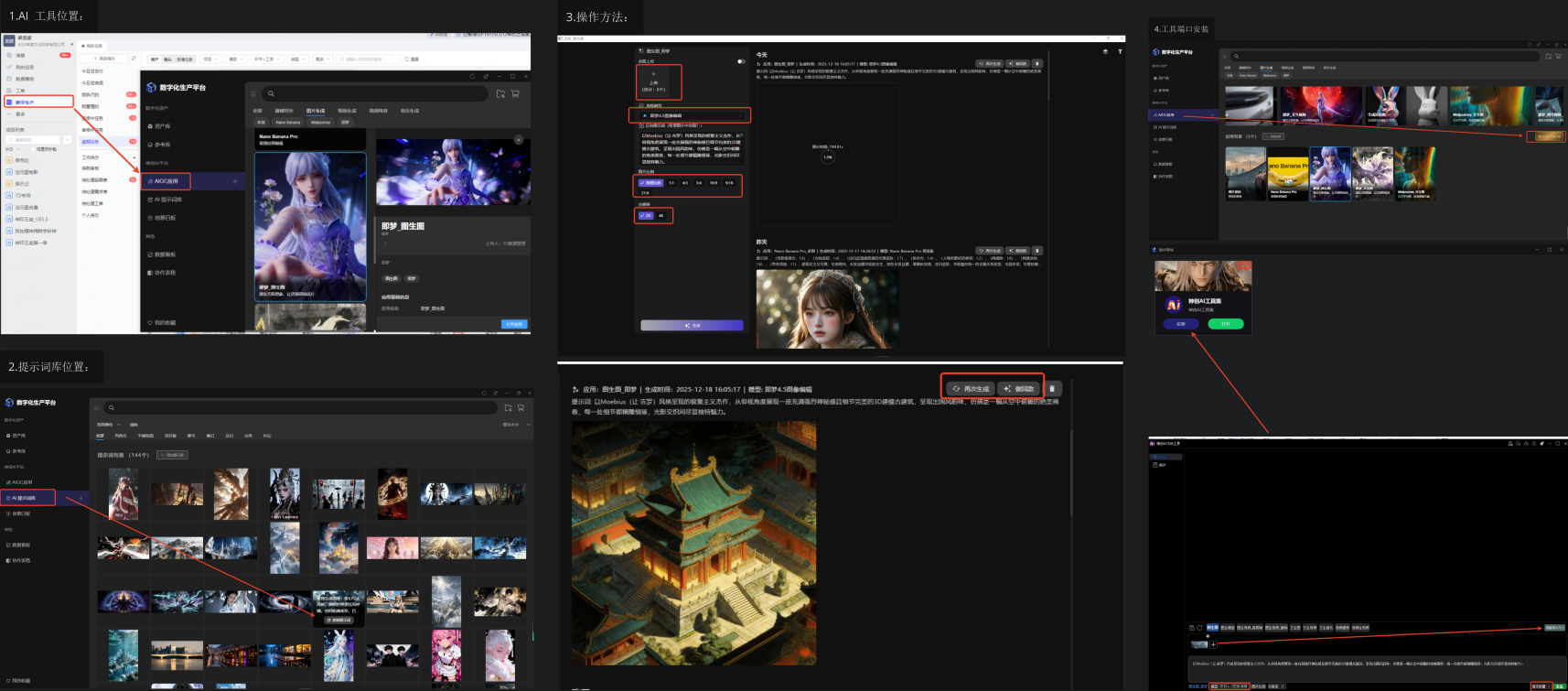Open the 状态 dropdown in the project list
1568x691 pixels.
coord(14,149)
